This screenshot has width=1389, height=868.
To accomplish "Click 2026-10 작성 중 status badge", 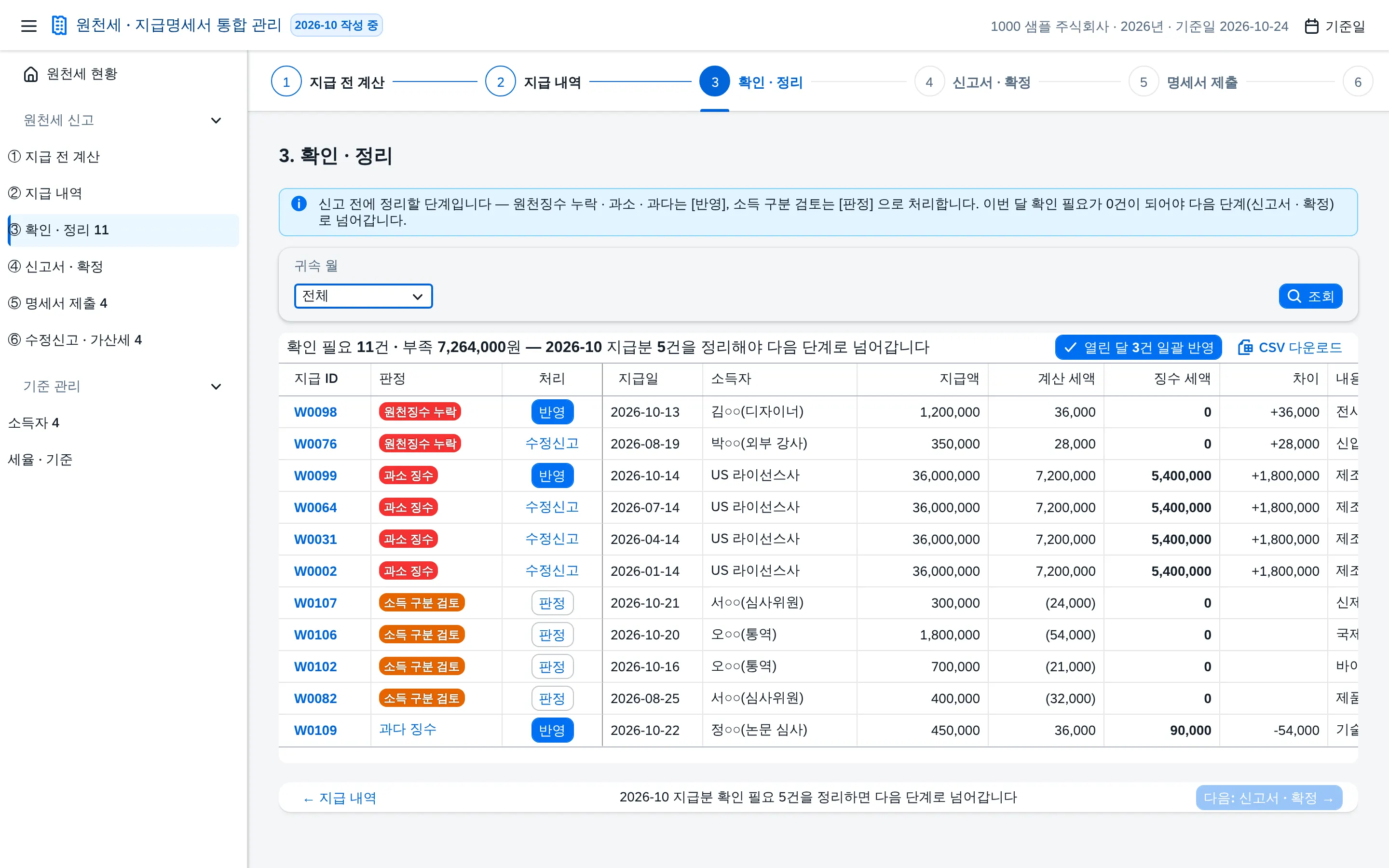I will click(x=336, y=25).
